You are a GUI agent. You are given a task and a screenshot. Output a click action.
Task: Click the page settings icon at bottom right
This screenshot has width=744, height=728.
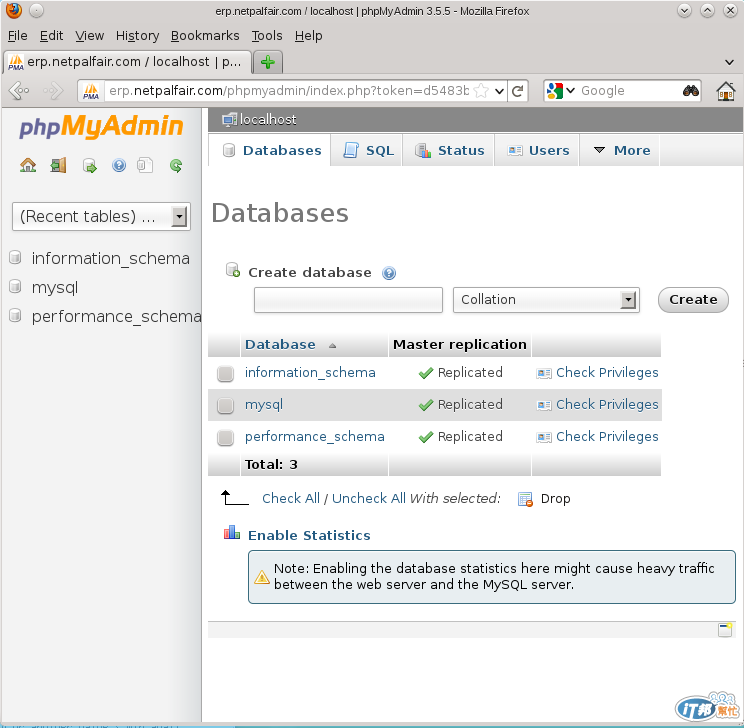tap(725, 630)
